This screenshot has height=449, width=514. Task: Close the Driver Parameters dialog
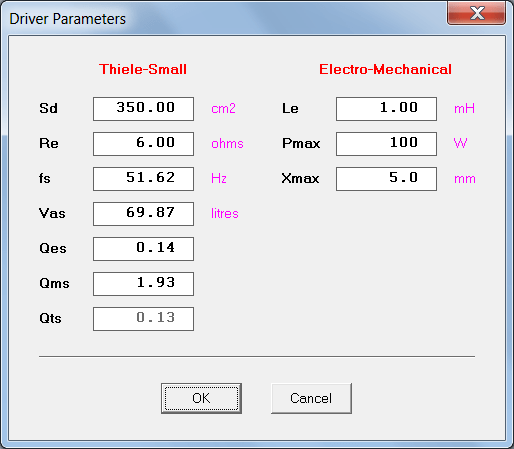coord(477,13)
